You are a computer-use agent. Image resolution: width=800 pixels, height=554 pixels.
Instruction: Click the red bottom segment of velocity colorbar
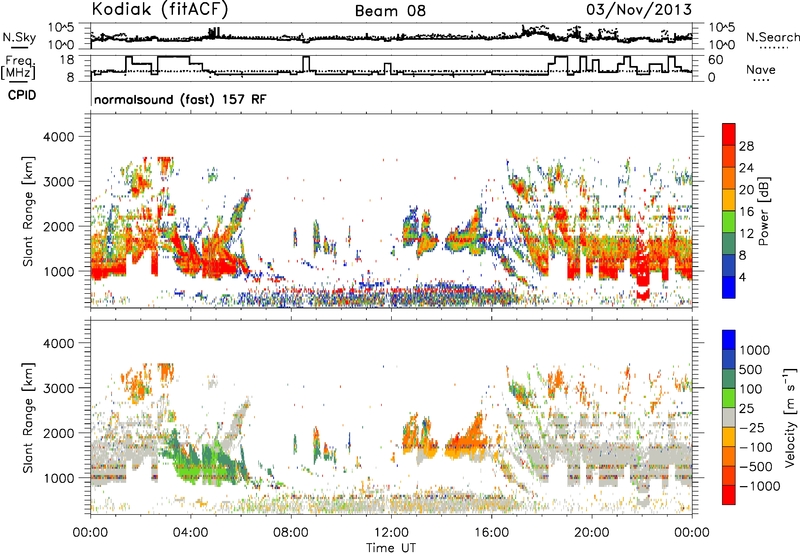point(729,495)
